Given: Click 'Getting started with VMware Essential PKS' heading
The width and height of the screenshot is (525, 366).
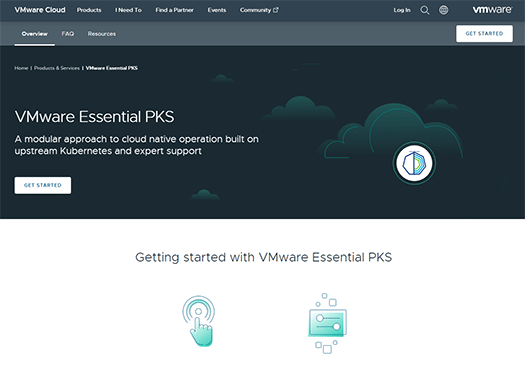Looking at the screenshot, I should 264,257.
